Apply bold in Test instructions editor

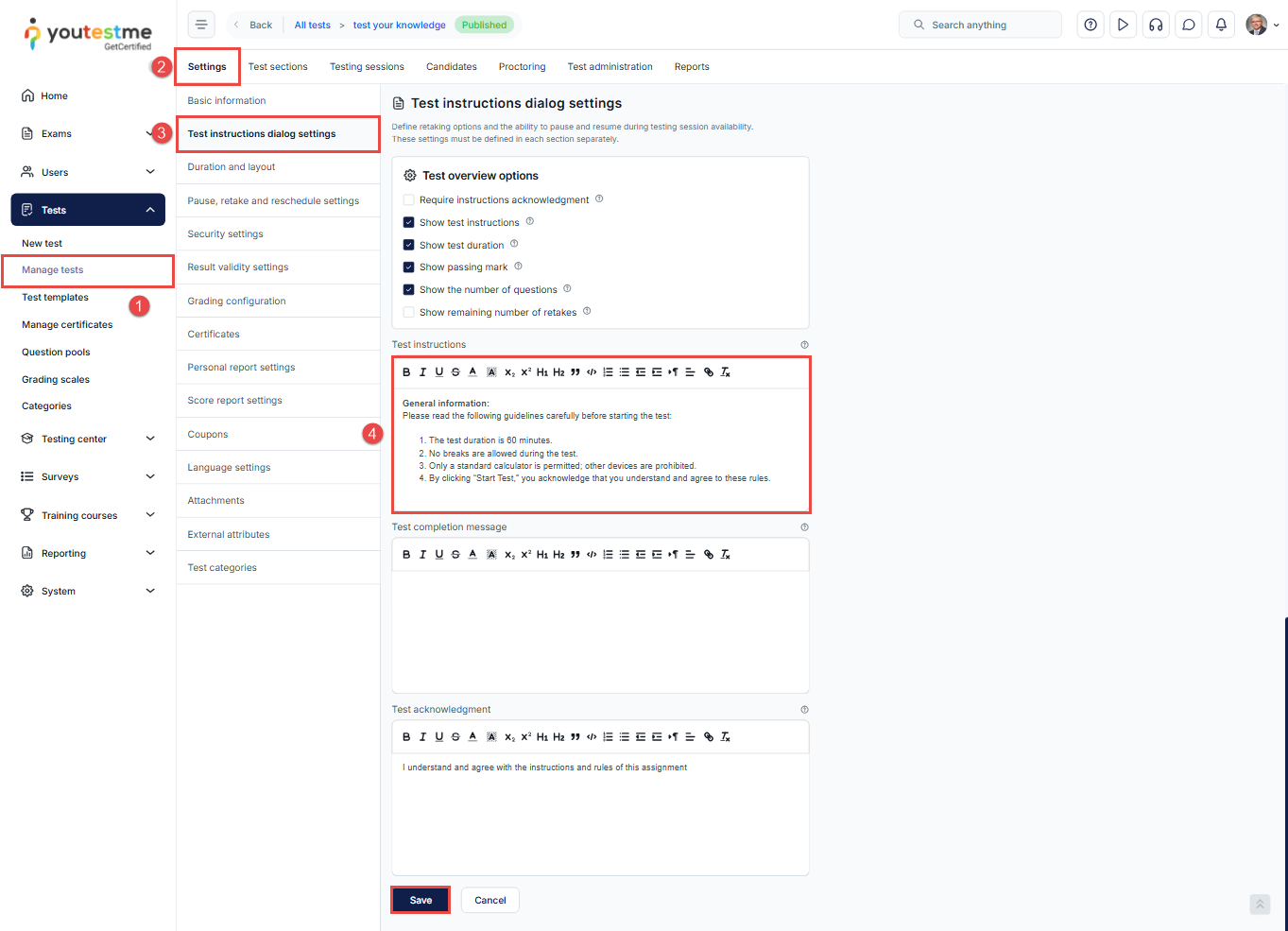[406, 372]
